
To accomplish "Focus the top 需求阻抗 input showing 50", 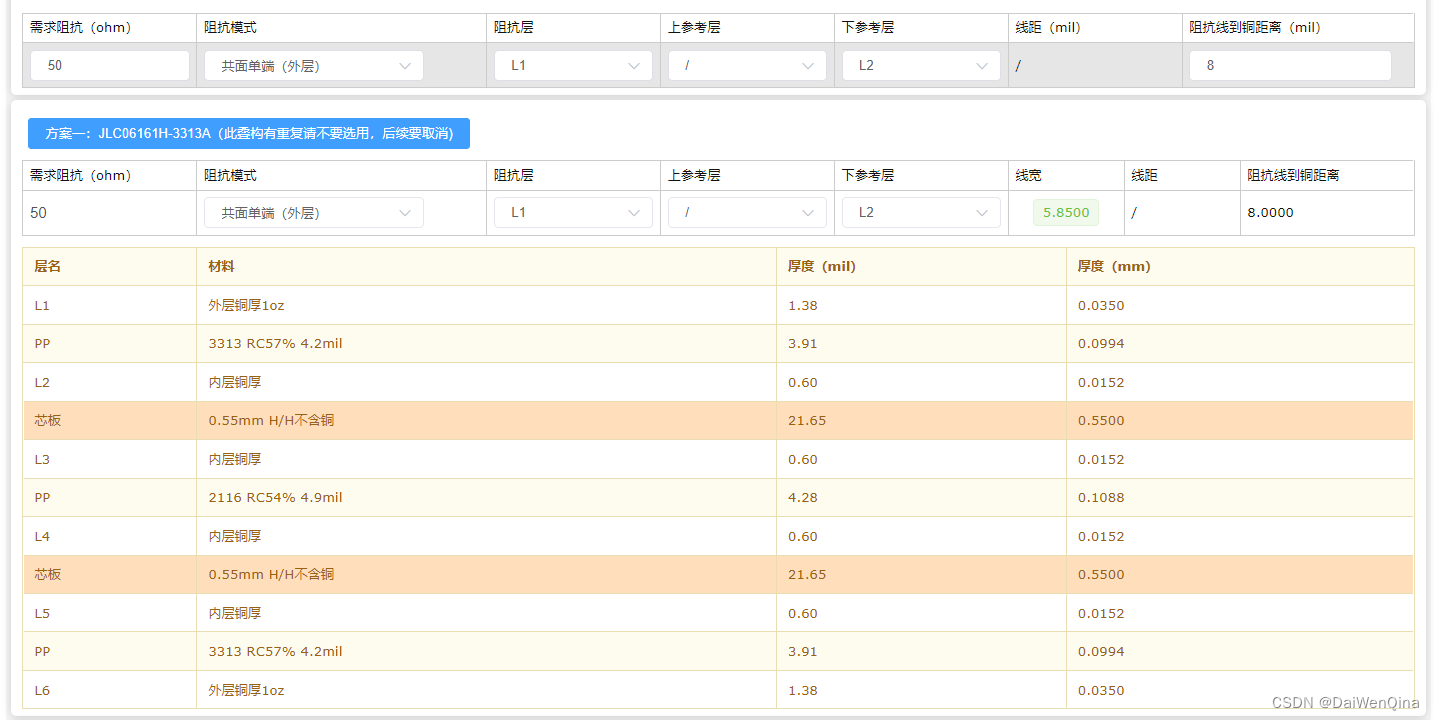I will click(x=110, y=66).
